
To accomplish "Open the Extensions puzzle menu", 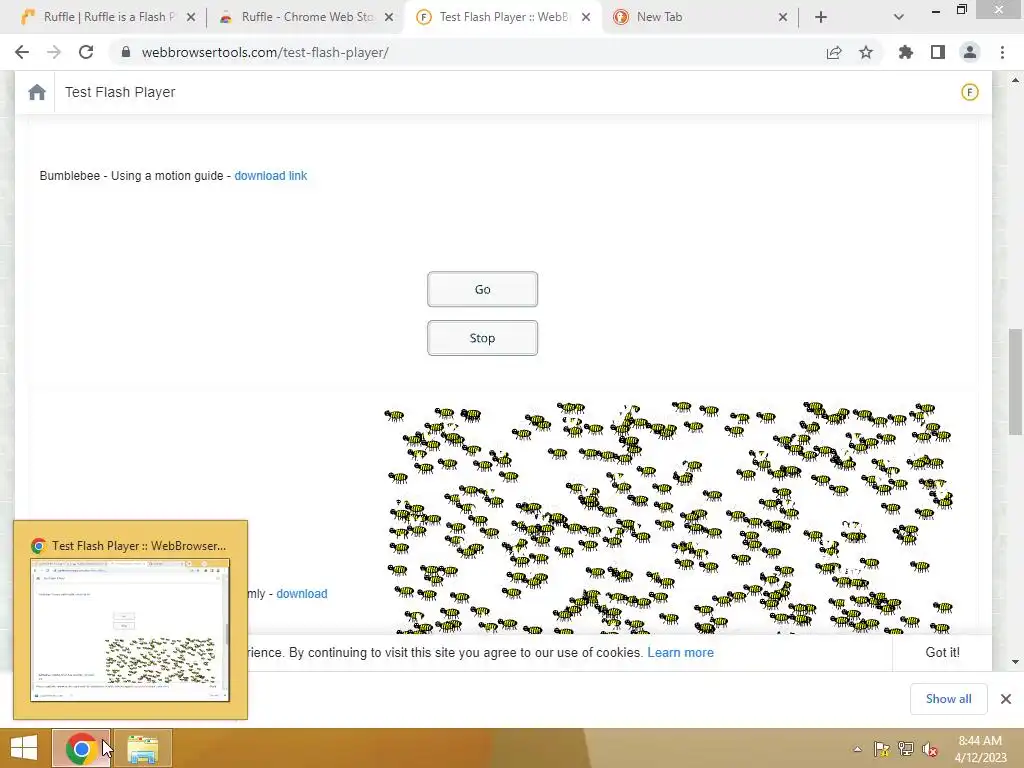I will (906, 52).
